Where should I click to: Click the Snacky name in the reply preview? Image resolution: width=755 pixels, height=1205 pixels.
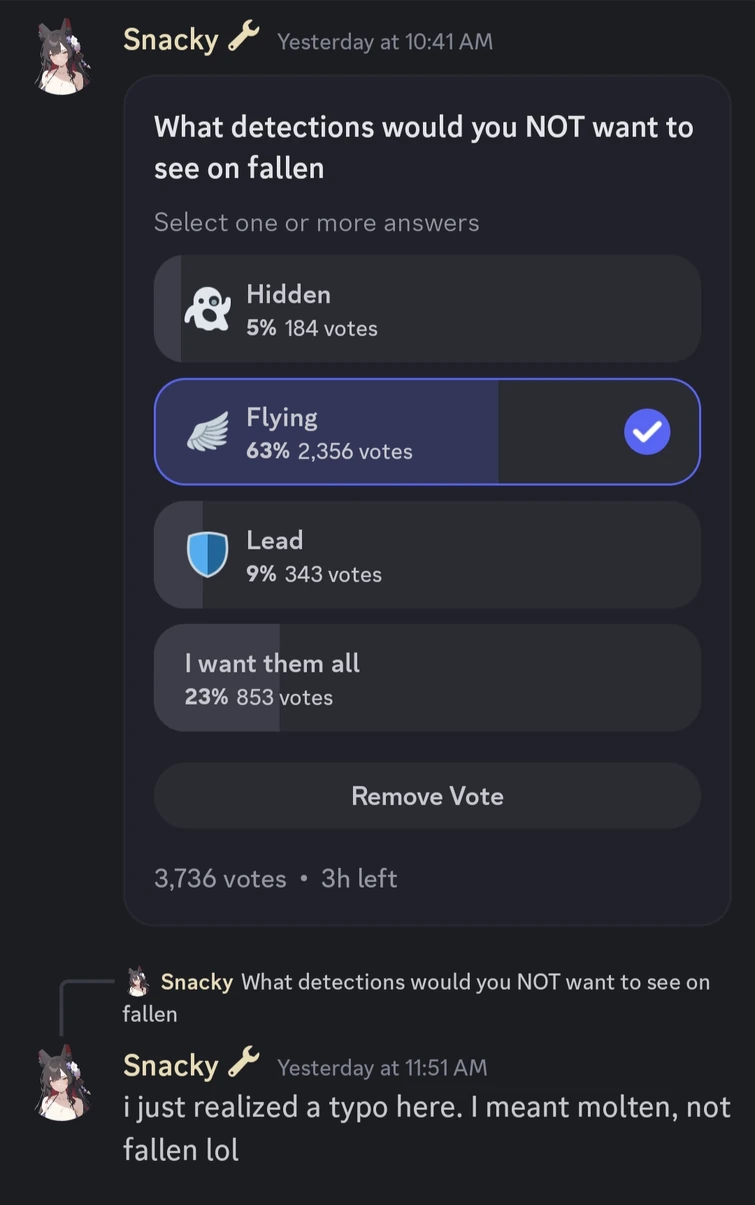click(x=196, y=982)
